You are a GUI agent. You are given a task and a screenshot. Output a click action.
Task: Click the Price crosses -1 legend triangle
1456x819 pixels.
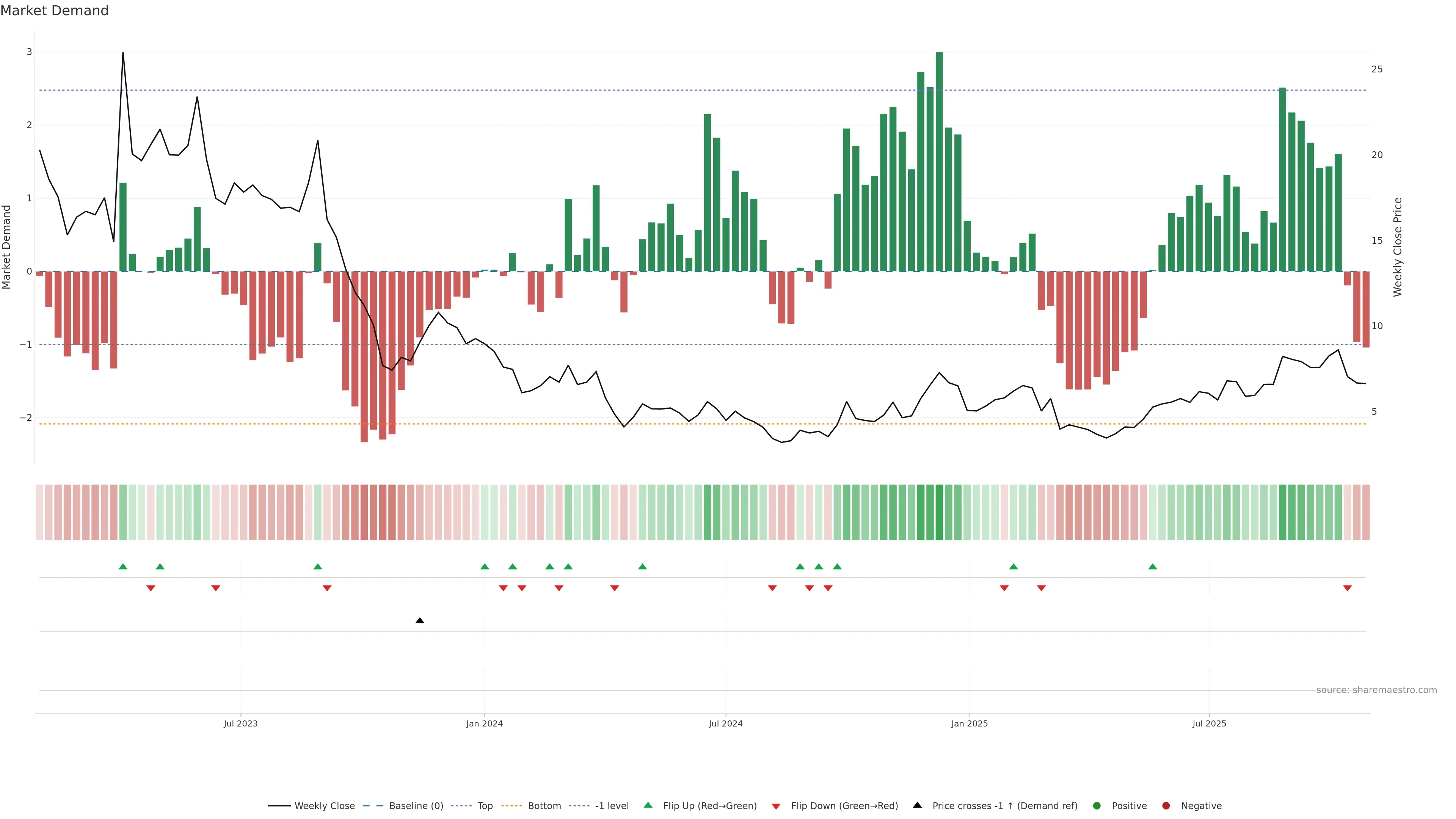[917, 805]
